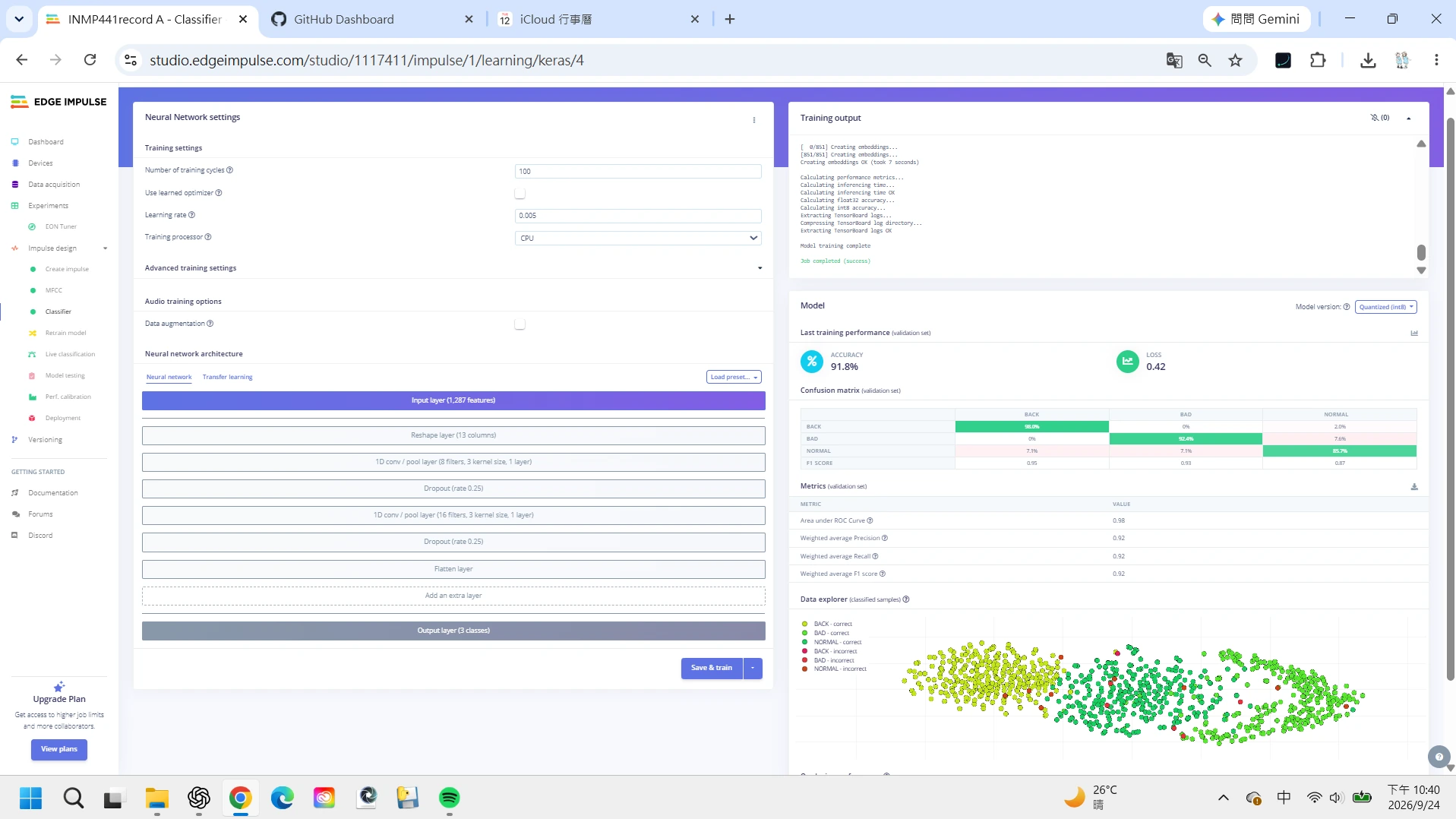Image resolution: width=1456 pixels, height=819 pixels.
Task: Click the Number of training cycles field
Action: 638,172
